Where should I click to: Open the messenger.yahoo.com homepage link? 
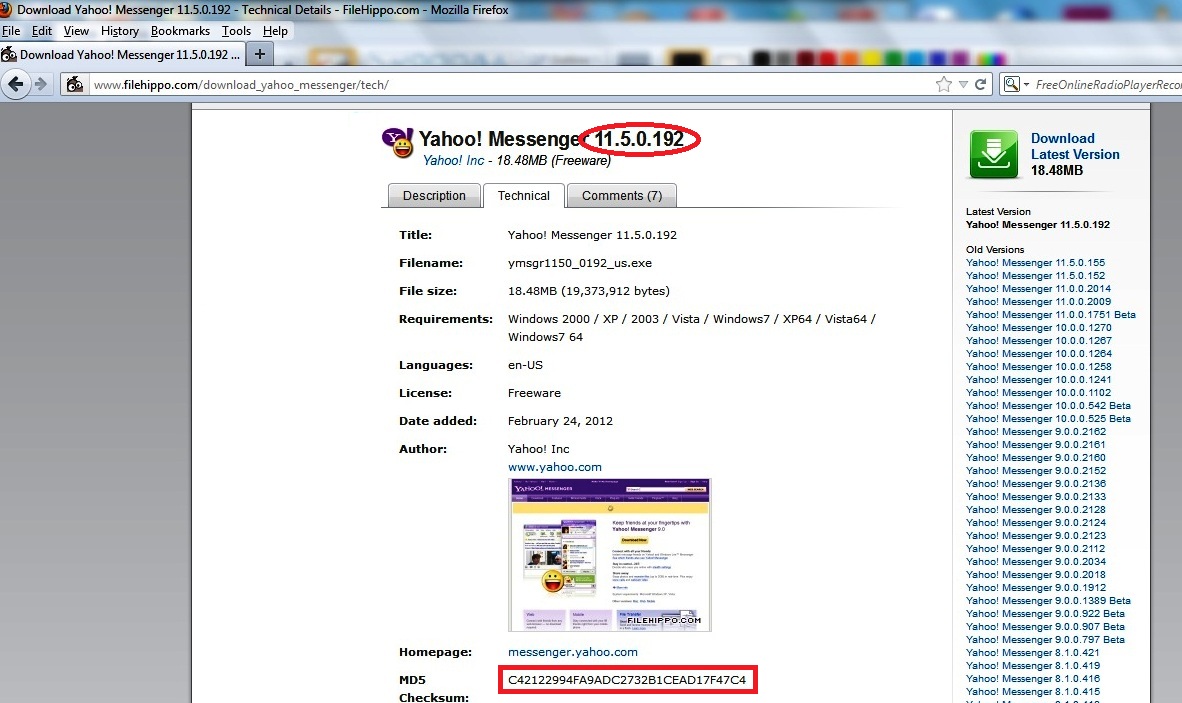tap(573, 652)
